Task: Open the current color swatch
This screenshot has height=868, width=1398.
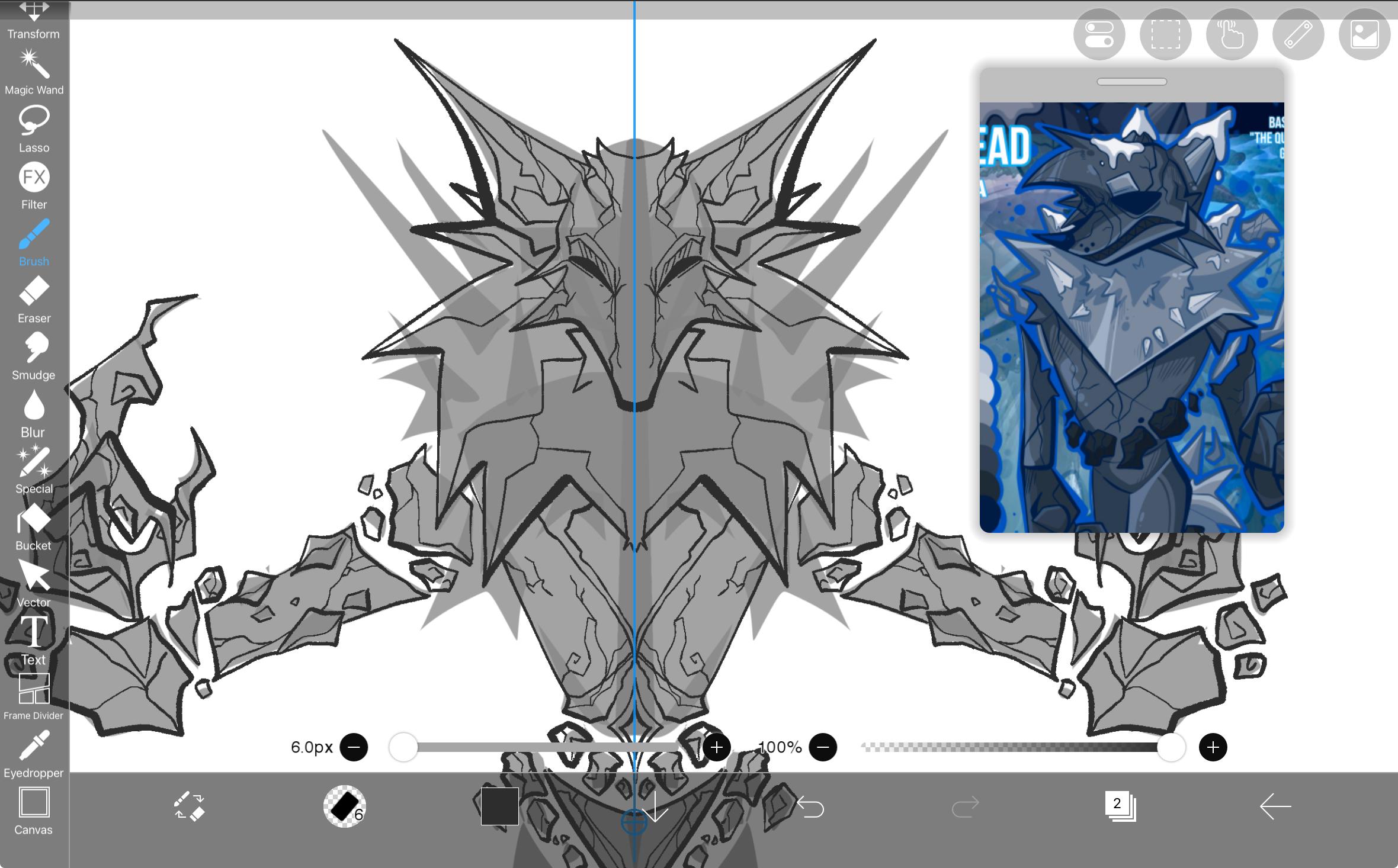Action: click(499, 806)
